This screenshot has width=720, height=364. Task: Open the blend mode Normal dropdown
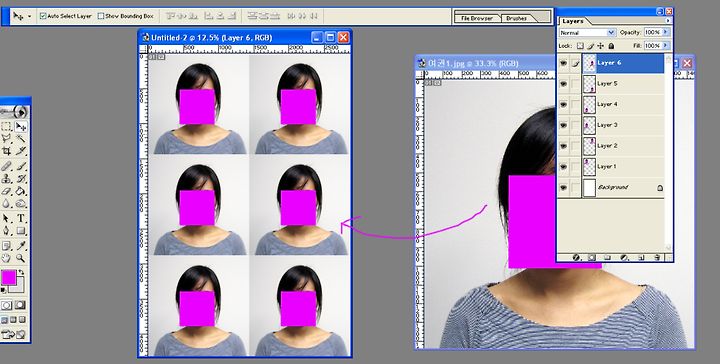pos(587,33)
